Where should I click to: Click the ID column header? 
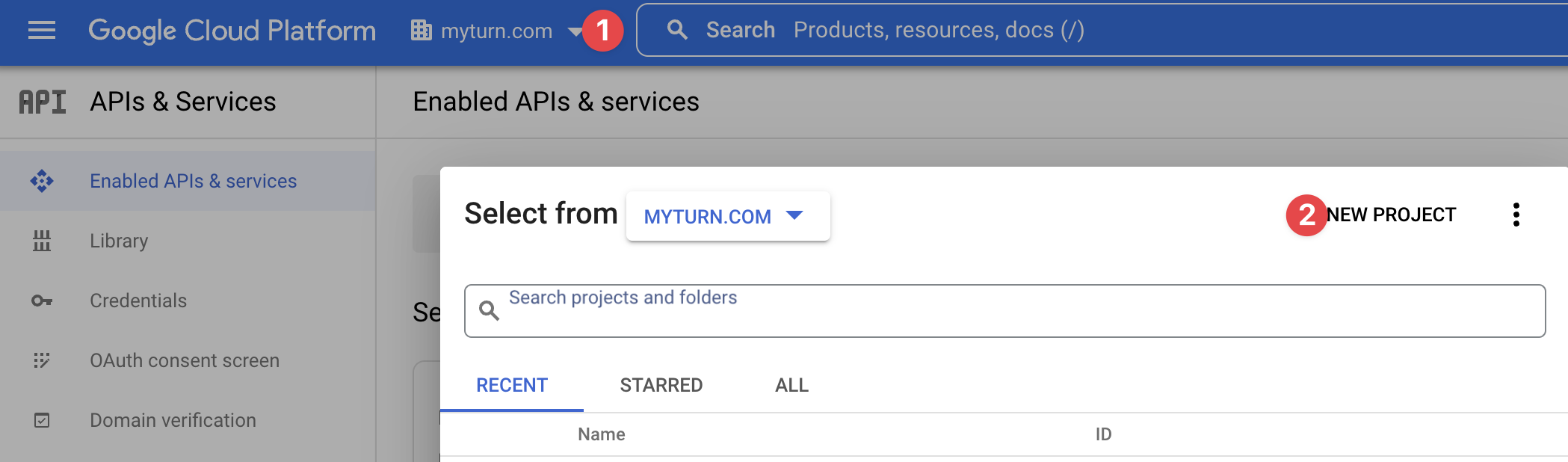tap(1103, 434)
